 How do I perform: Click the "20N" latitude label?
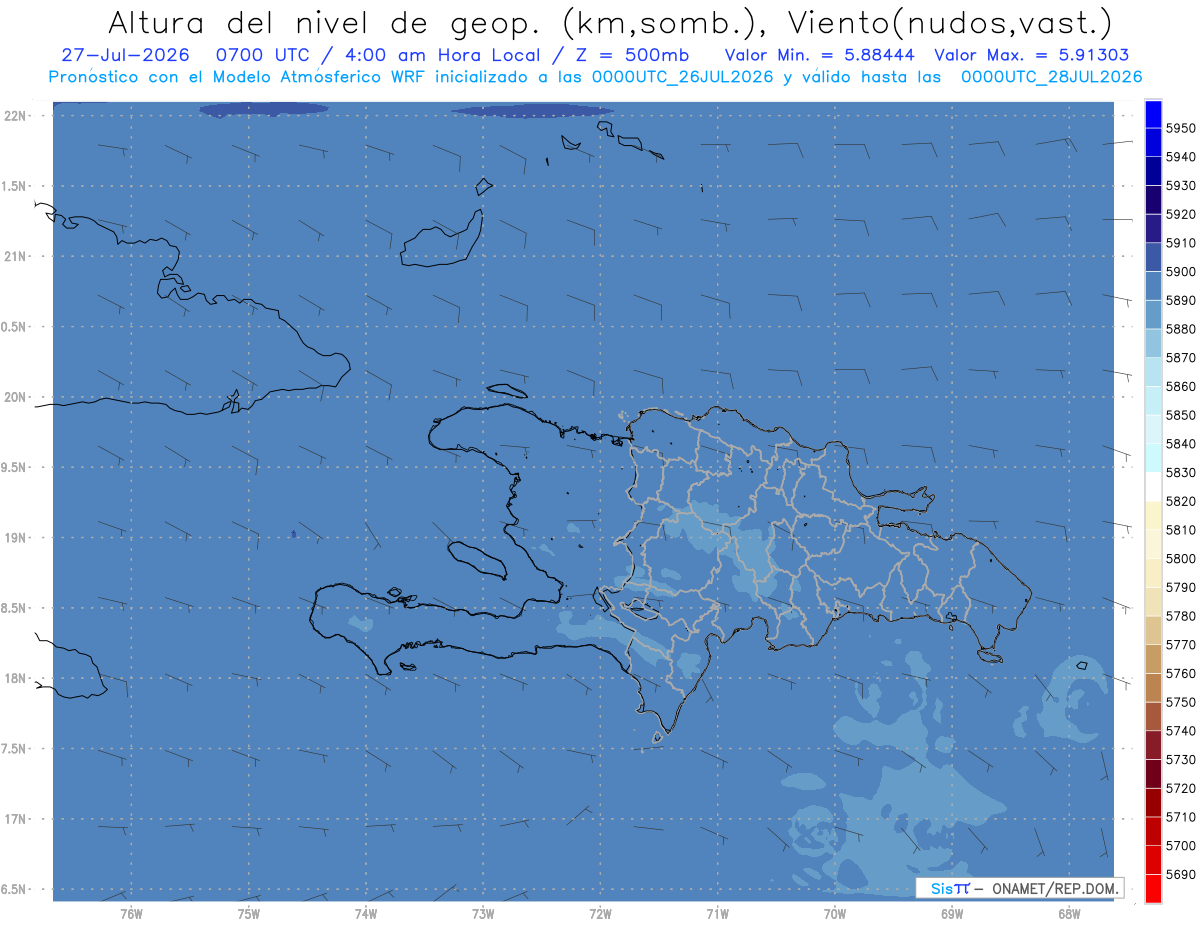click(x=16, y=397)
